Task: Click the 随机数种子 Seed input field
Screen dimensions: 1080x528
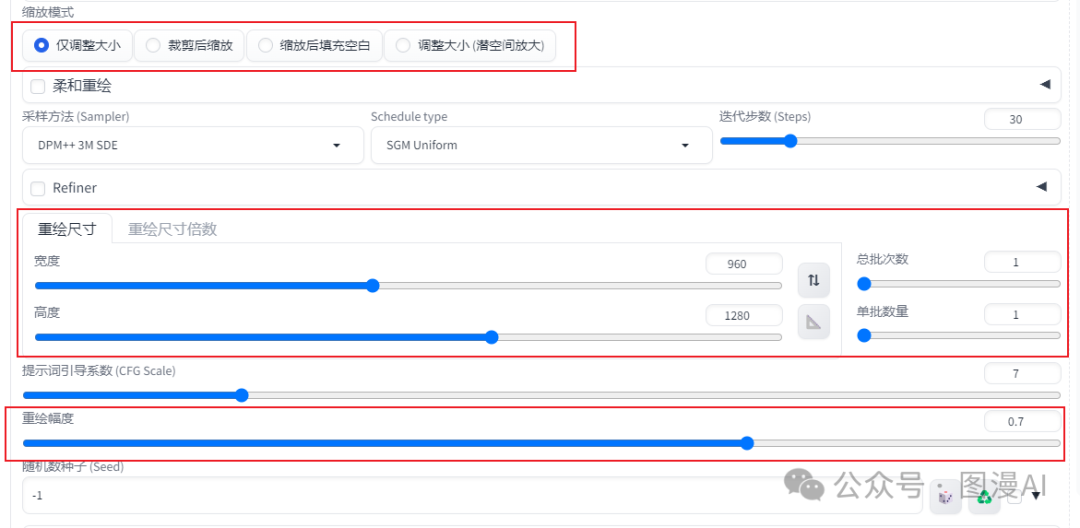Action: [472, 496]
